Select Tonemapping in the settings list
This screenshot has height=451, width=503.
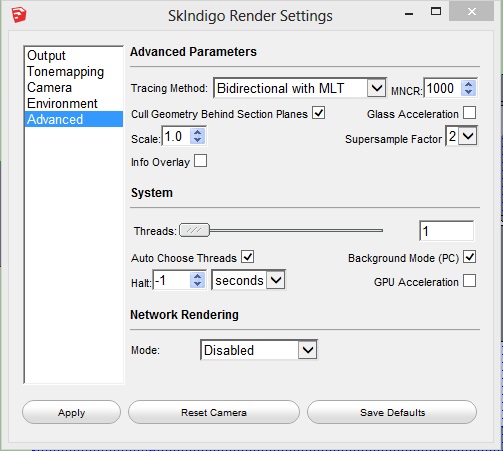[74, 71]
